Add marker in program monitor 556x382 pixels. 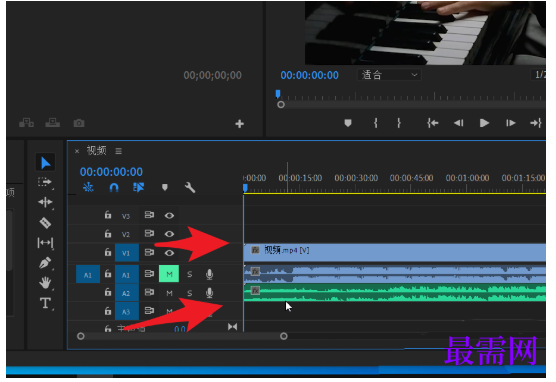(348, 123)
